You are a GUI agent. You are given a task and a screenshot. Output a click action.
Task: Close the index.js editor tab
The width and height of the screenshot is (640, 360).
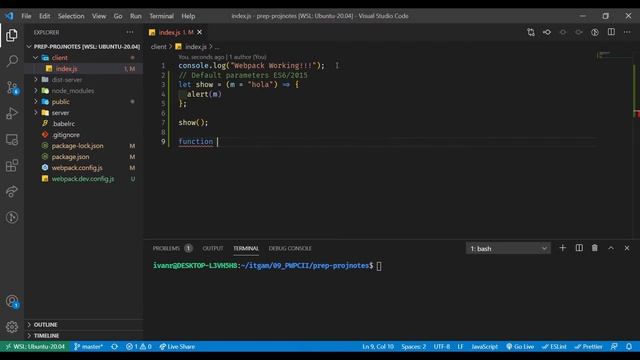(x=200, y=32)
